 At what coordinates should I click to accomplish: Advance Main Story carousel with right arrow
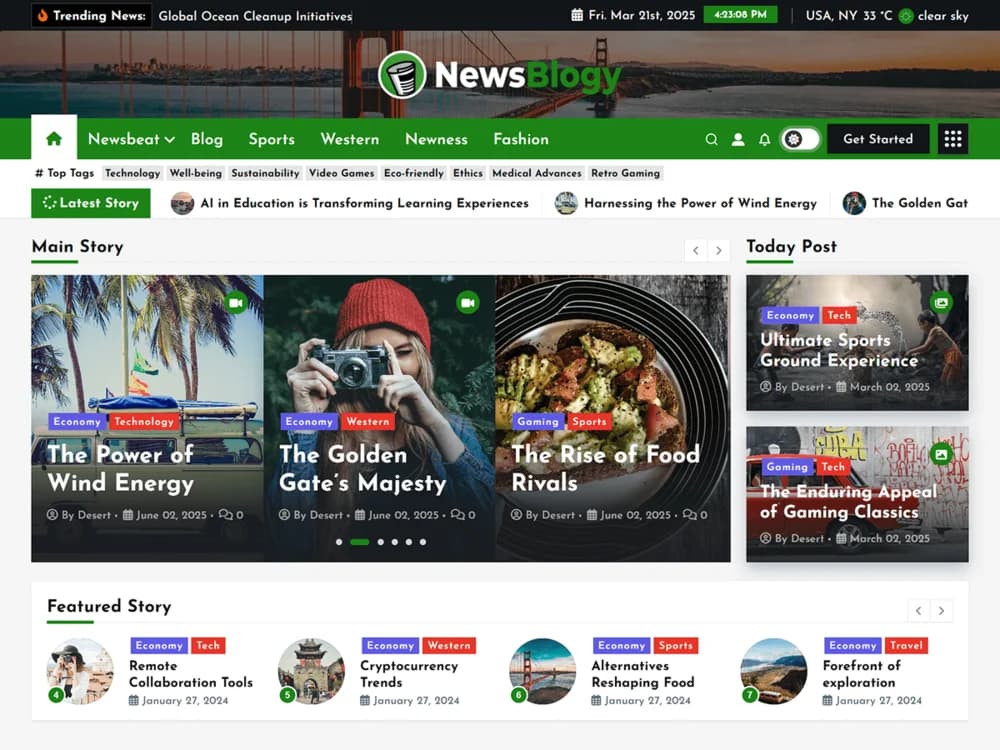[x=719, y=250]
